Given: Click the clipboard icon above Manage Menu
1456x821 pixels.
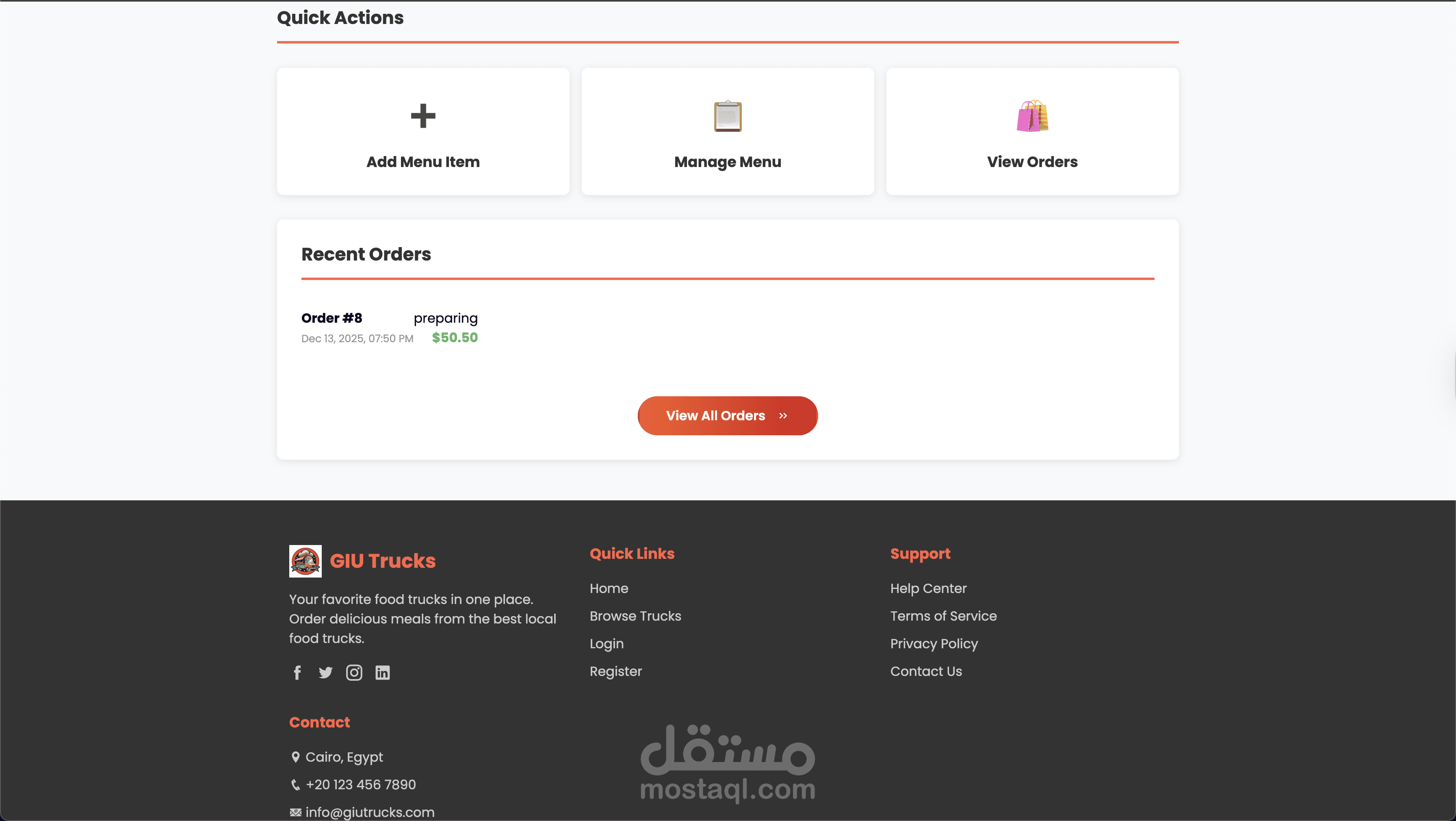Looking at the screenshot, I should click(728, 116).
